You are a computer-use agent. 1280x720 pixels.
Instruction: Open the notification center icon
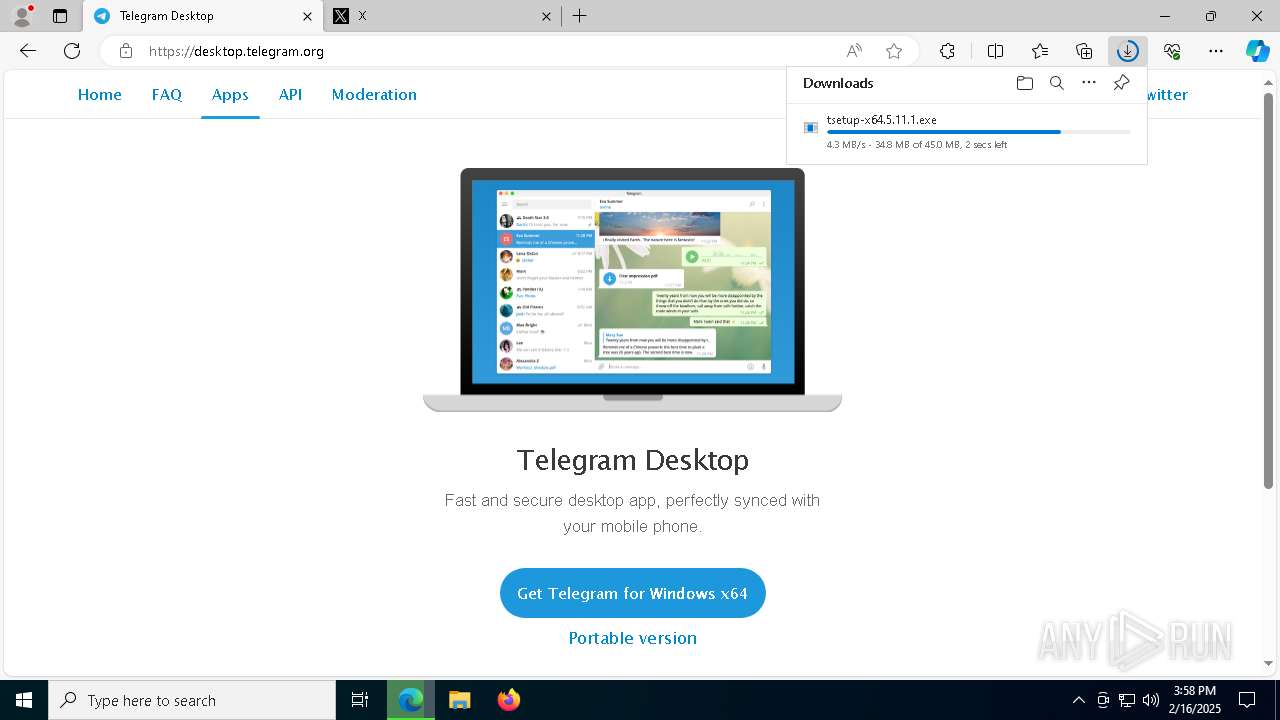(x=1247, y=700)
